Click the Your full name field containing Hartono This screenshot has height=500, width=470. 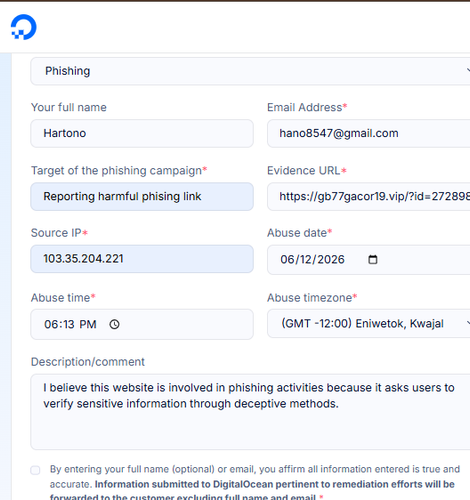click(x=142, y=133)
